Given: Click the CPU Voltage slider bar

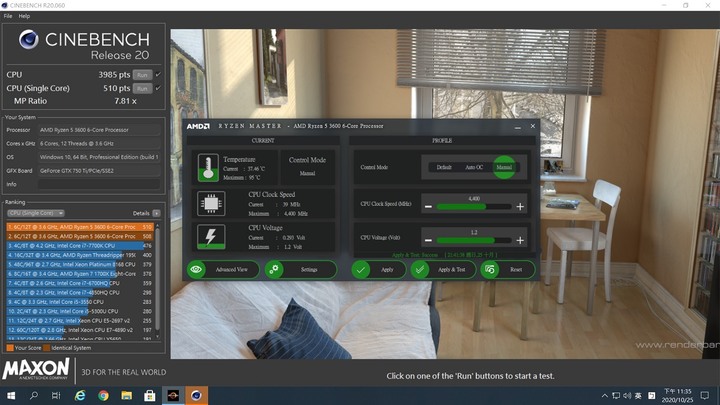Looking at the screenshot, I should tap(474, 240).
